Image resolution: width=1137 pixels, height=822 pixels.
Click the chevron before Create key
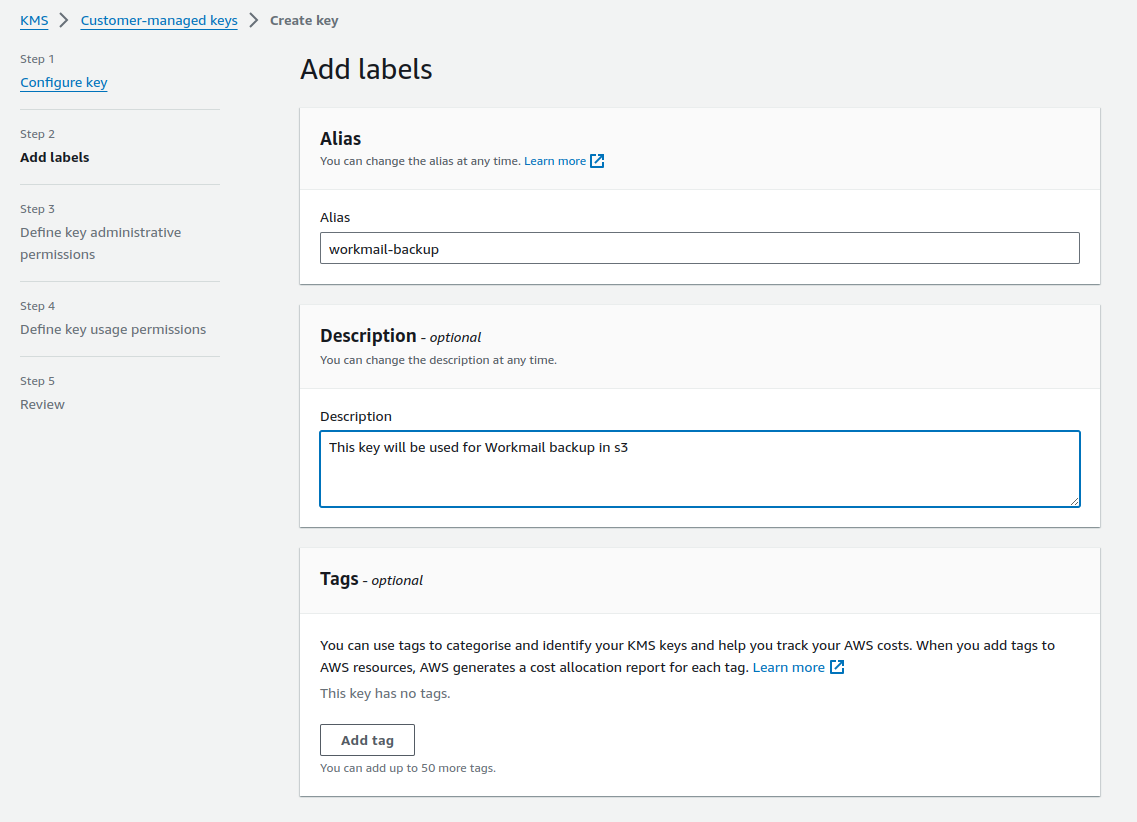click(x=254, y=20)
